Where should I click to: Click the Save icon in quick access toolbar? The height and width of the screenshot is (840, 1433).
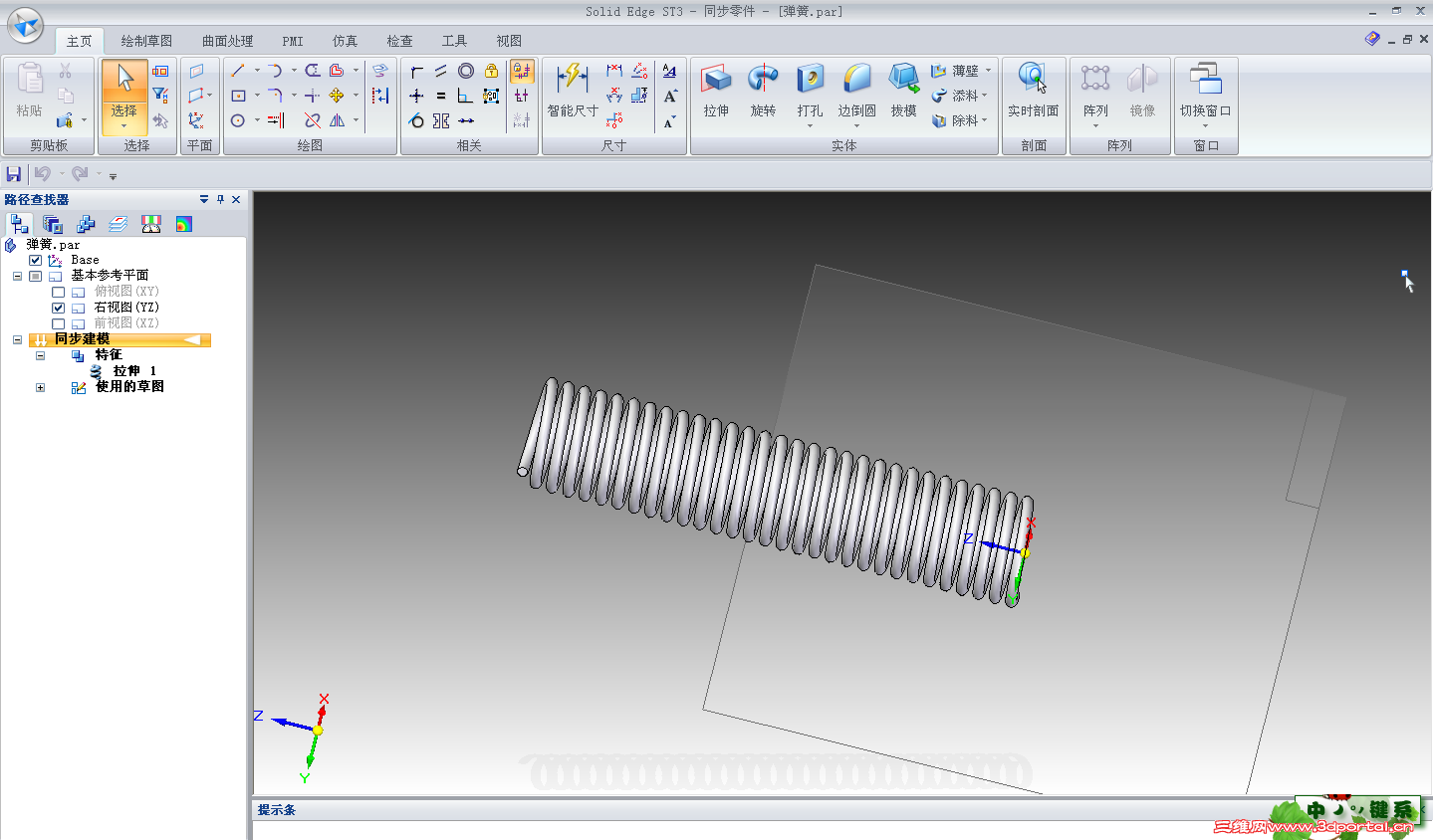[x=14, y=174]
